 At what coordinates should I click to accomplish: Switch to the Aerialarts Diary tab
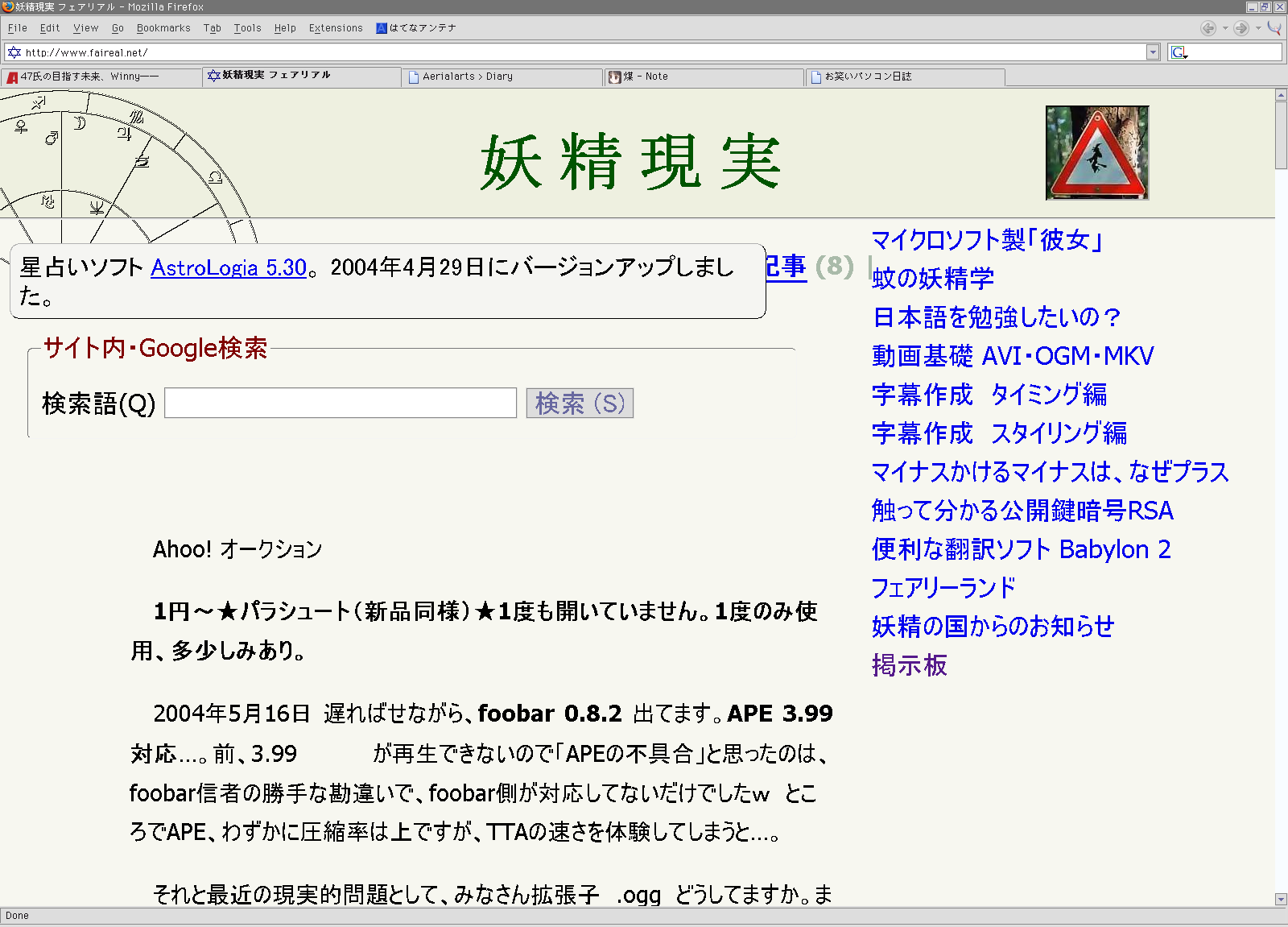(x=467, y=77)
